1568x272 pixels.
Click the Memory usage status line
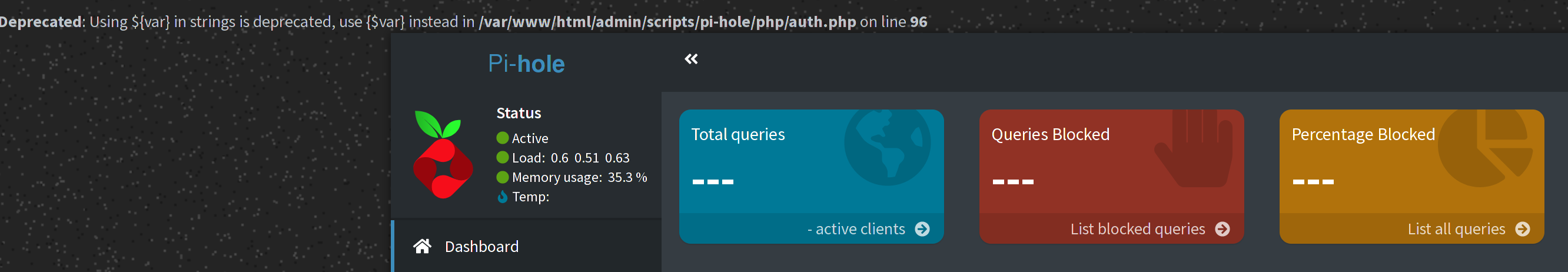pyautogui.click(x=572, y=177)
